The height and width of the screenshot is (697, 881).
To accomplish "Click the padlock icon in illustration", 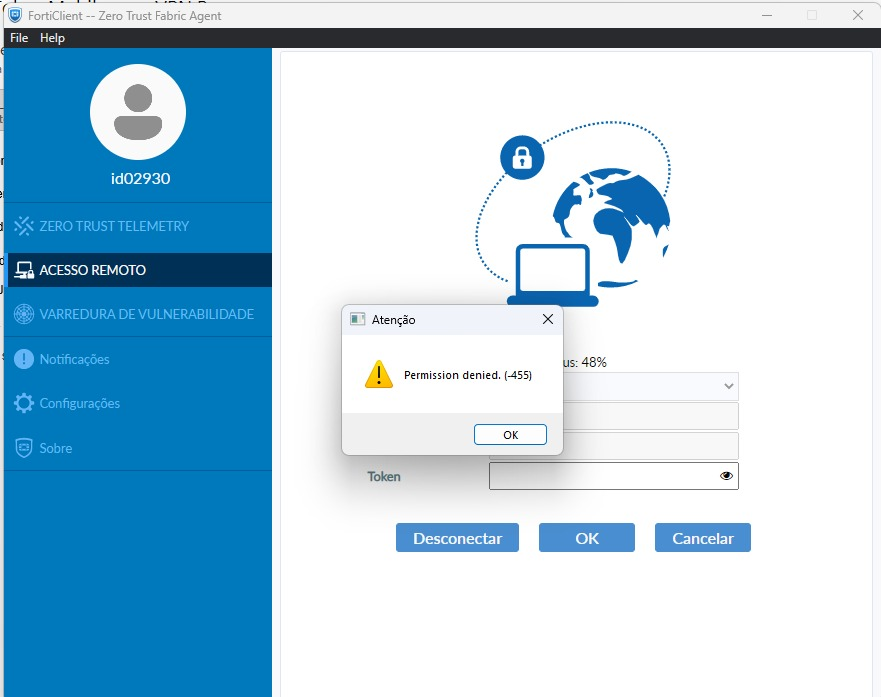I will point(522,157).
